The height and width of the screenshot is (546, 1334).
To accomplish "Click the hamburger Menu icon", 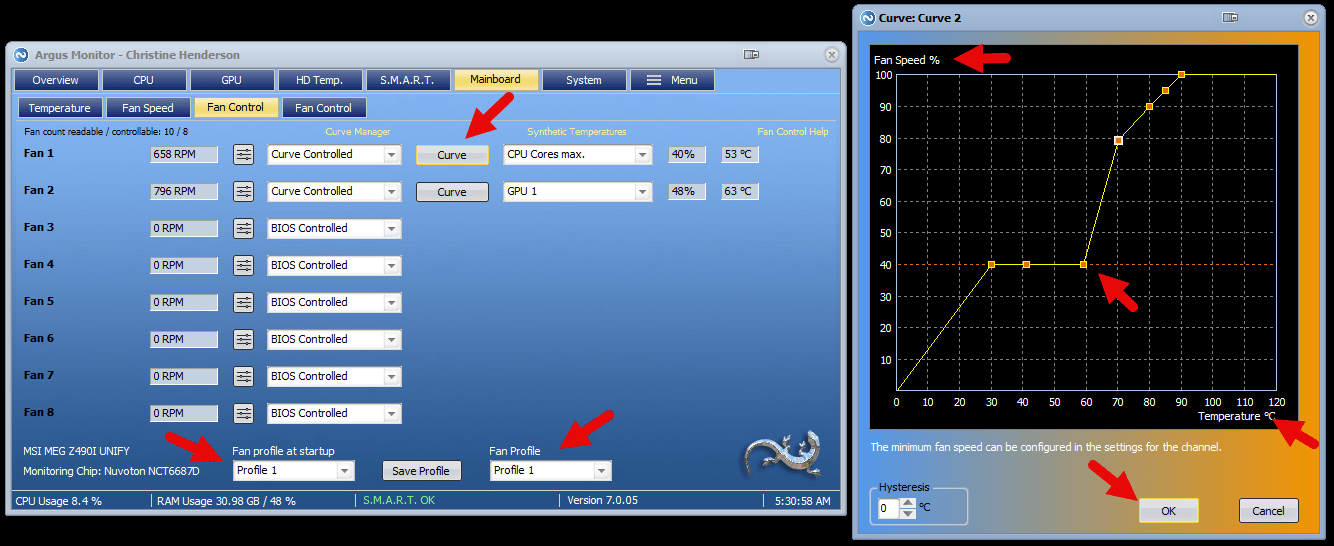I will 653,80.
